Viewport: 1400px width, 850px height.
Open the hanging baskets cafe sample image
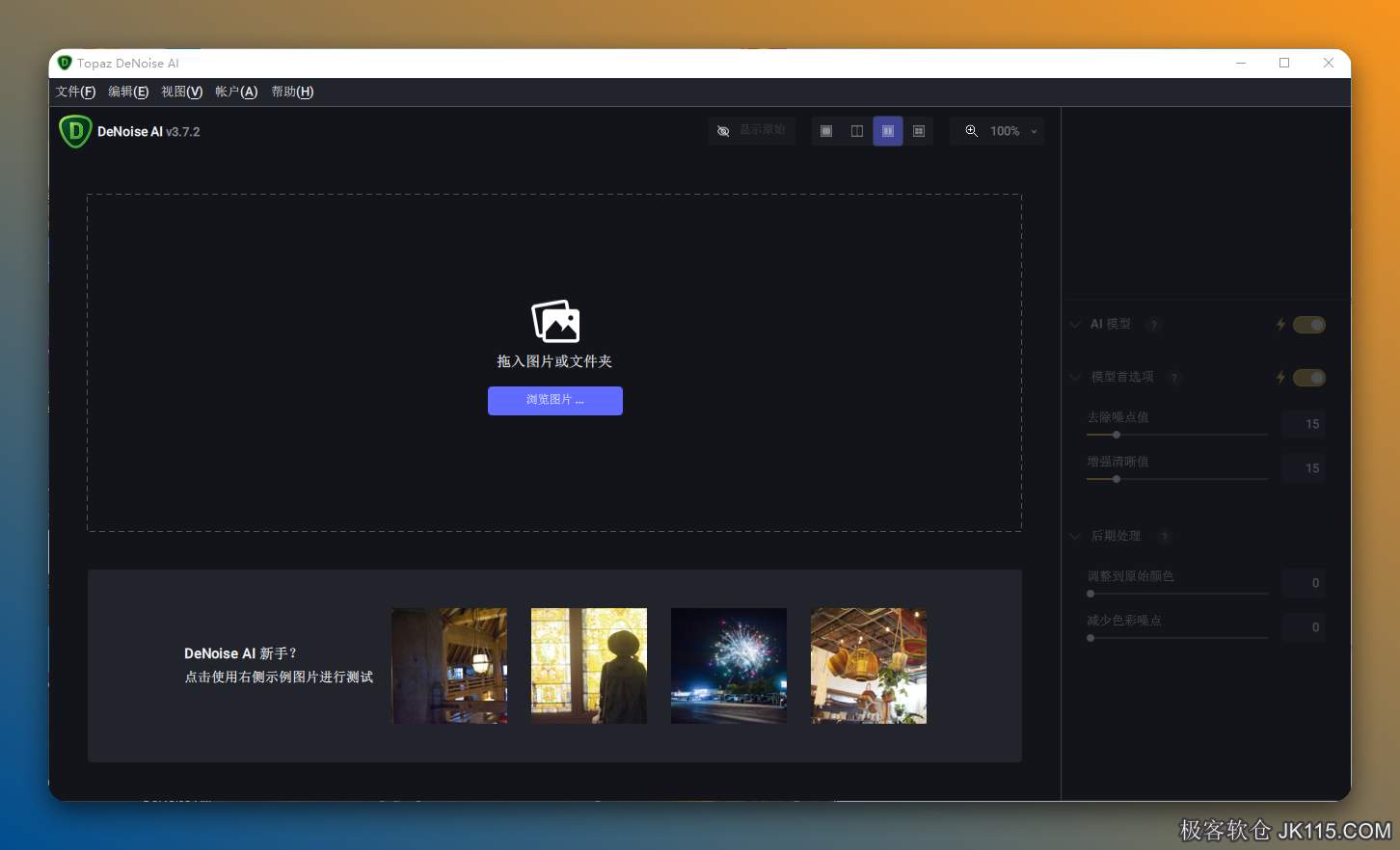click(869, 666)
